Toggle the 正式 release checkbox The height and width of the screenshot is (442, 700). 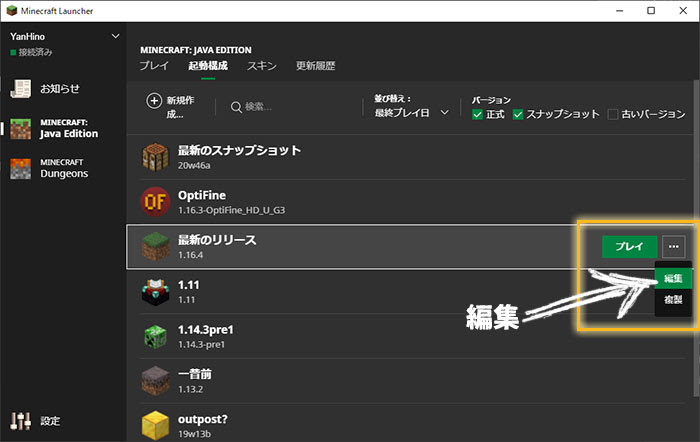coord(477,114)
